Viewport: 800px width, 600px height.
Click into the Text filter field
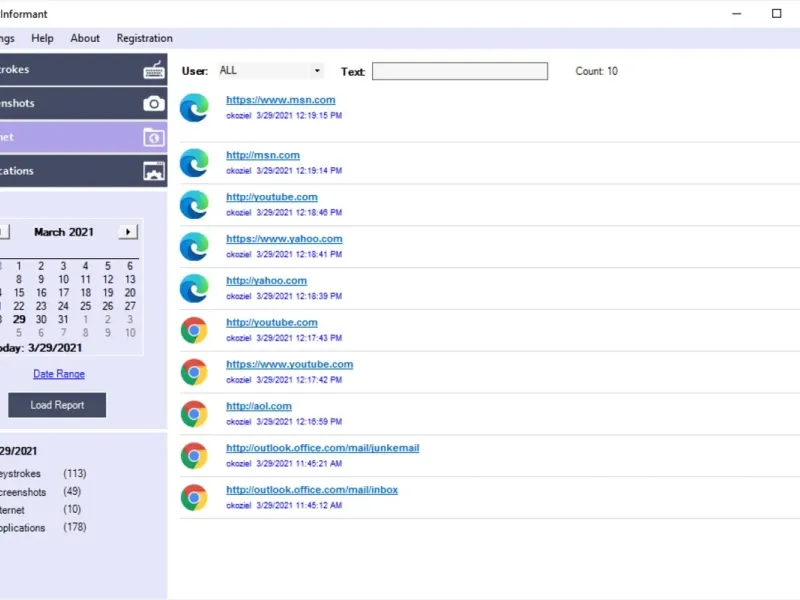[460, 71]
